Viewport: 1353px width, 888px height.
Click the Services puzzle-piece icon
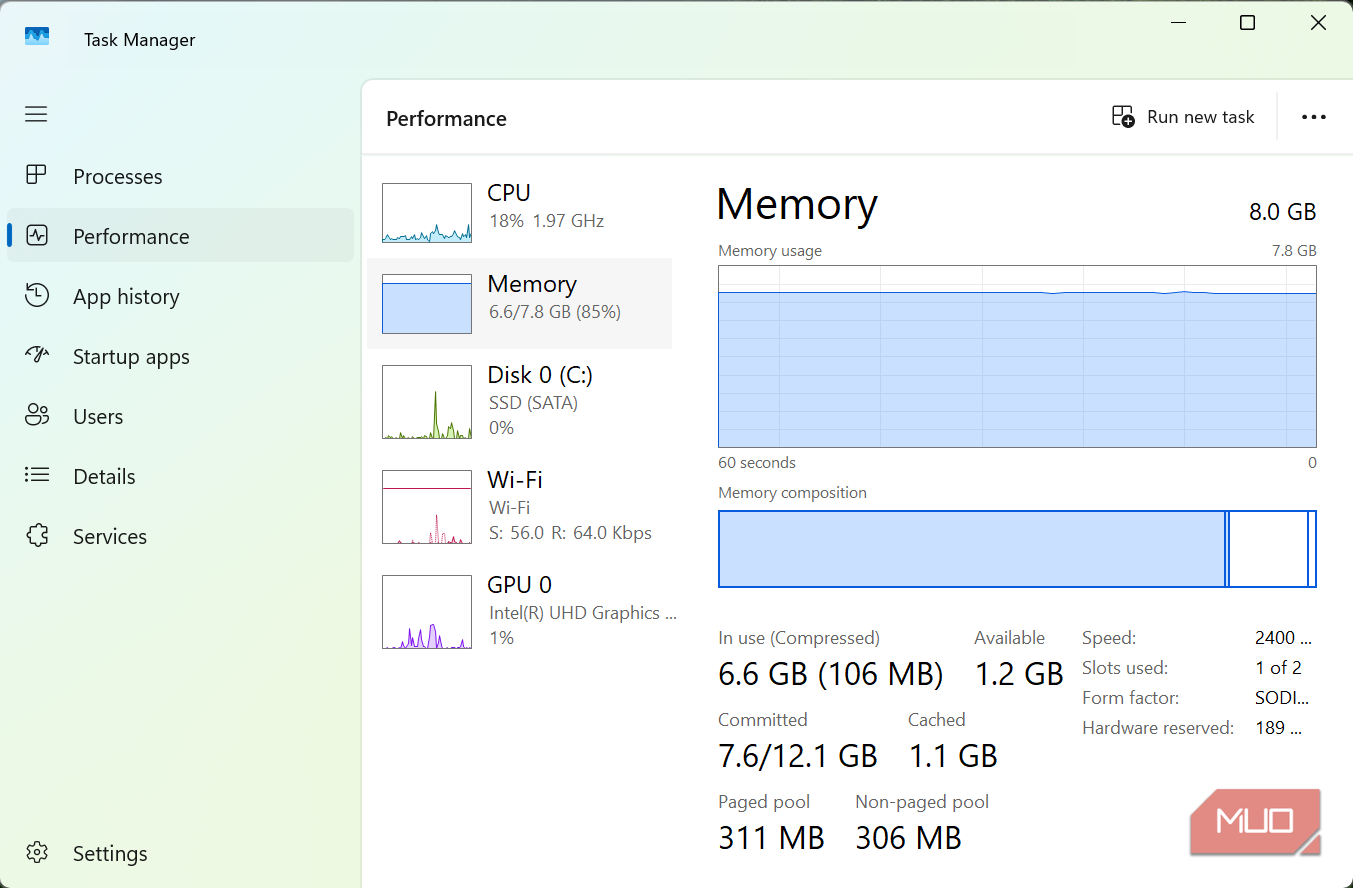(37, 536)
